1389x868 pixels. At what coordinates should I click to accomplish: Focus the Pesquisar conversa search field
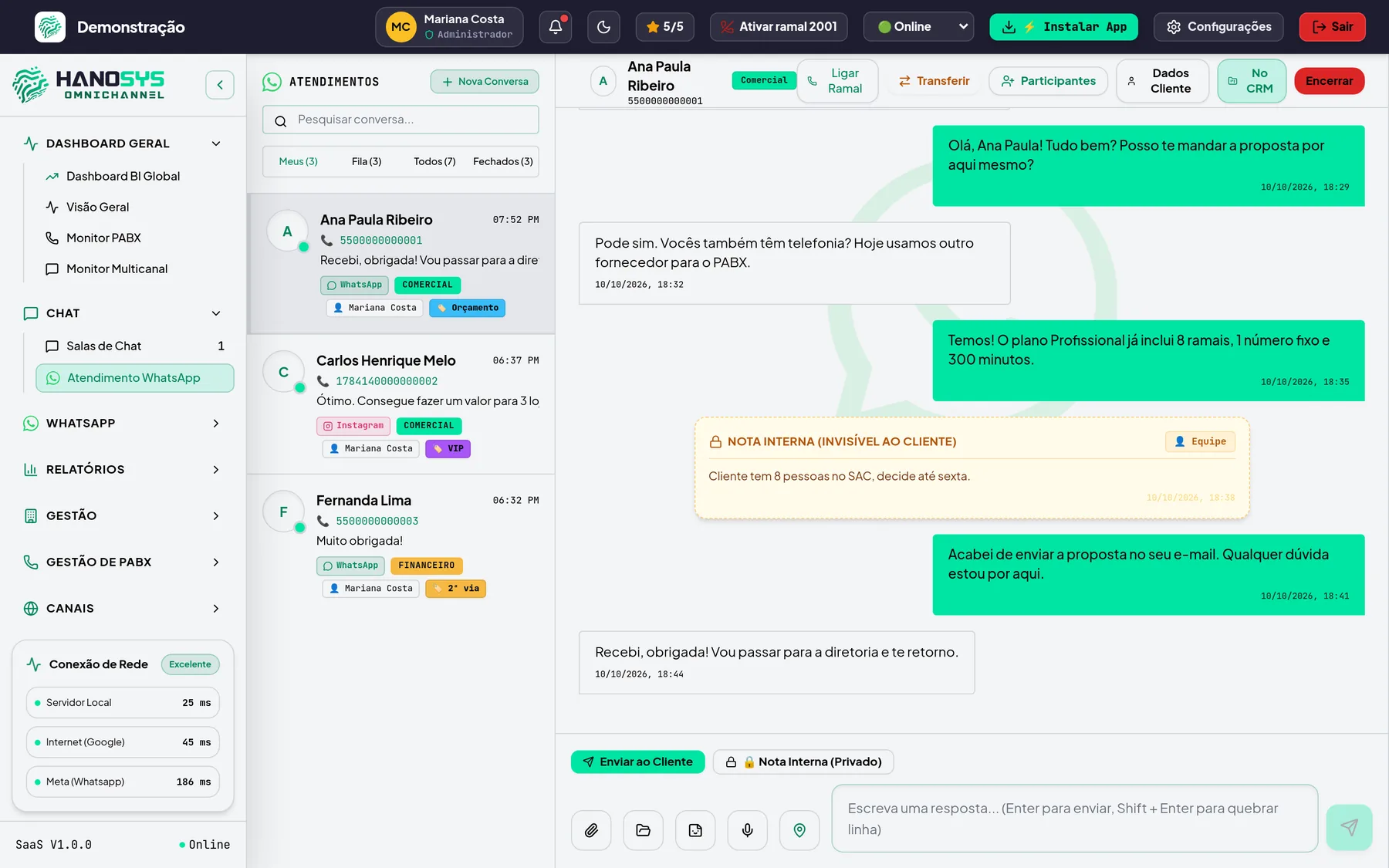[400, 120]
